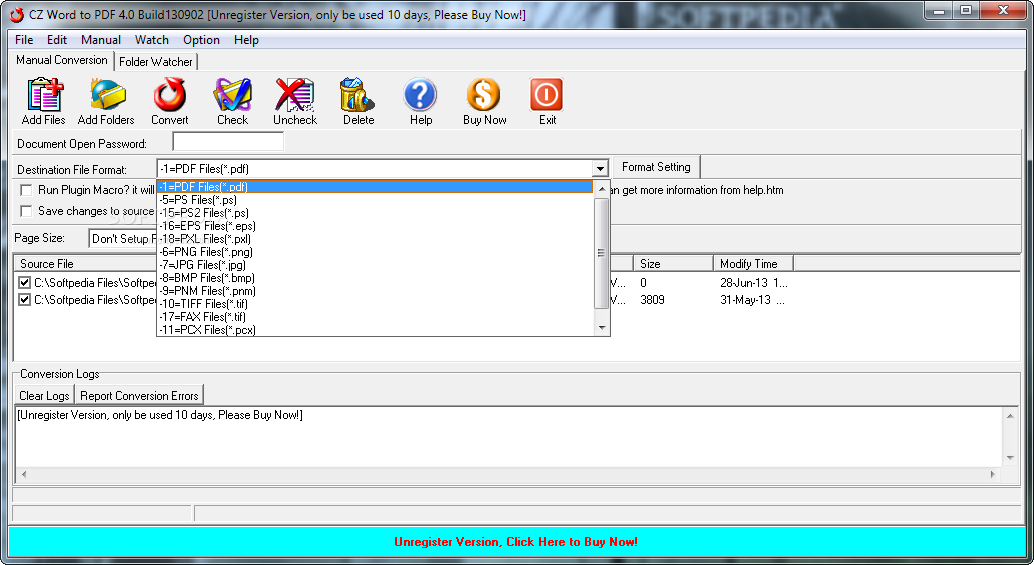
Task: Click the Add Folders icon
Action: tap(107, 95)
